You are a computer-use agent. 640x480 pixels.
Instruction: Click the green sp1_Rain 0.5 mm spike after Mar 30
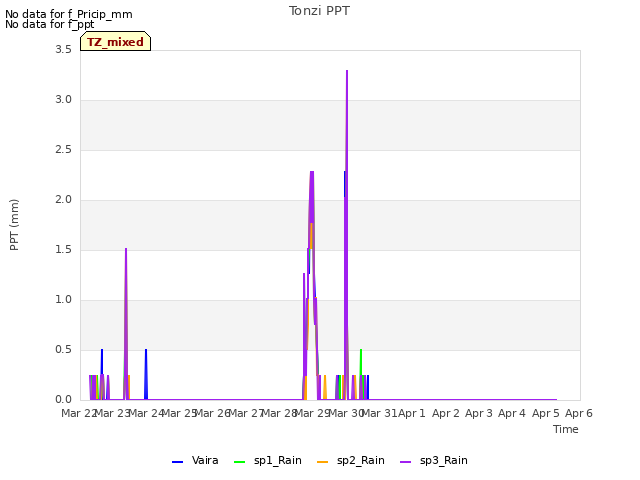tap(361, 350)
